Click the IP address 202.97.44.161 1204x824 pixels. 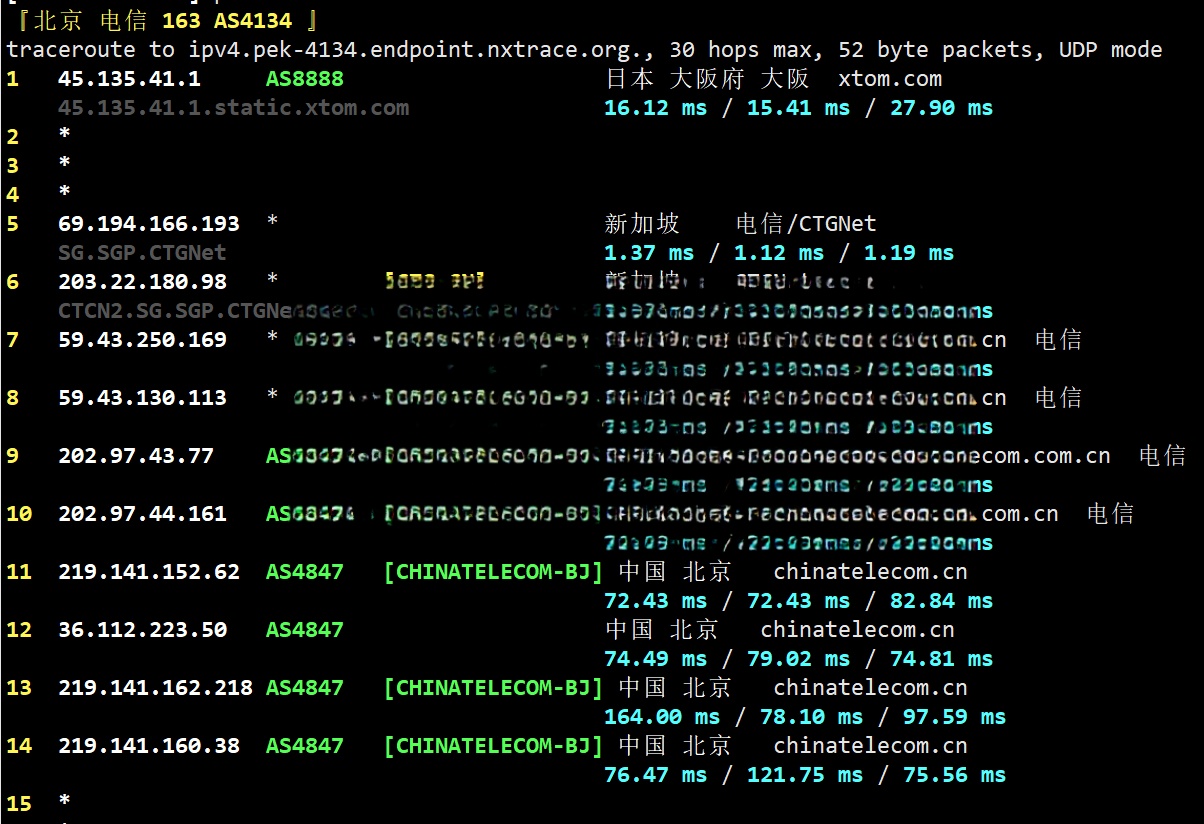point(142,514)
